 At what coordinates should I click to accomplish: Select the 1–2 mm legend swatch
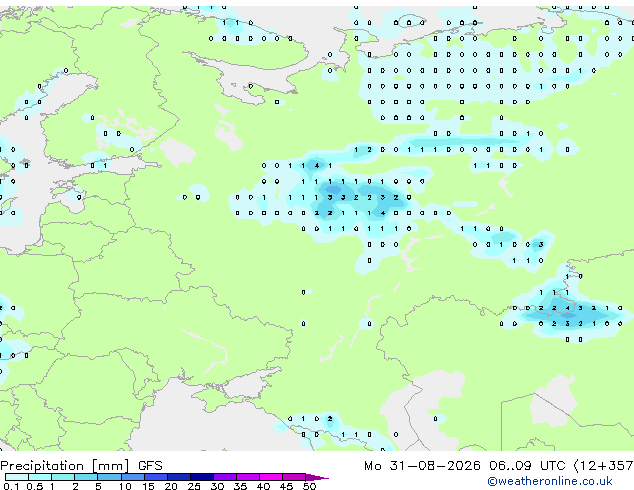[x=63, y=477]
